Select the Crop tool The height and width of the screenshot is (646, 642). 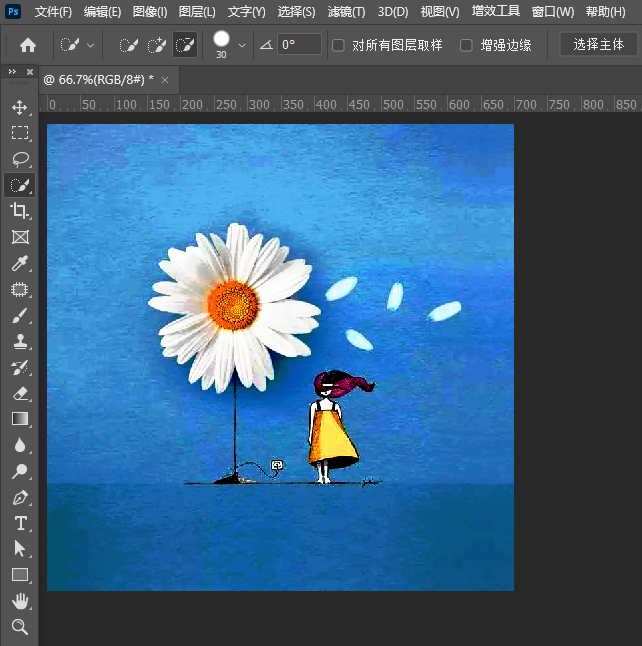tap(20, 211)
